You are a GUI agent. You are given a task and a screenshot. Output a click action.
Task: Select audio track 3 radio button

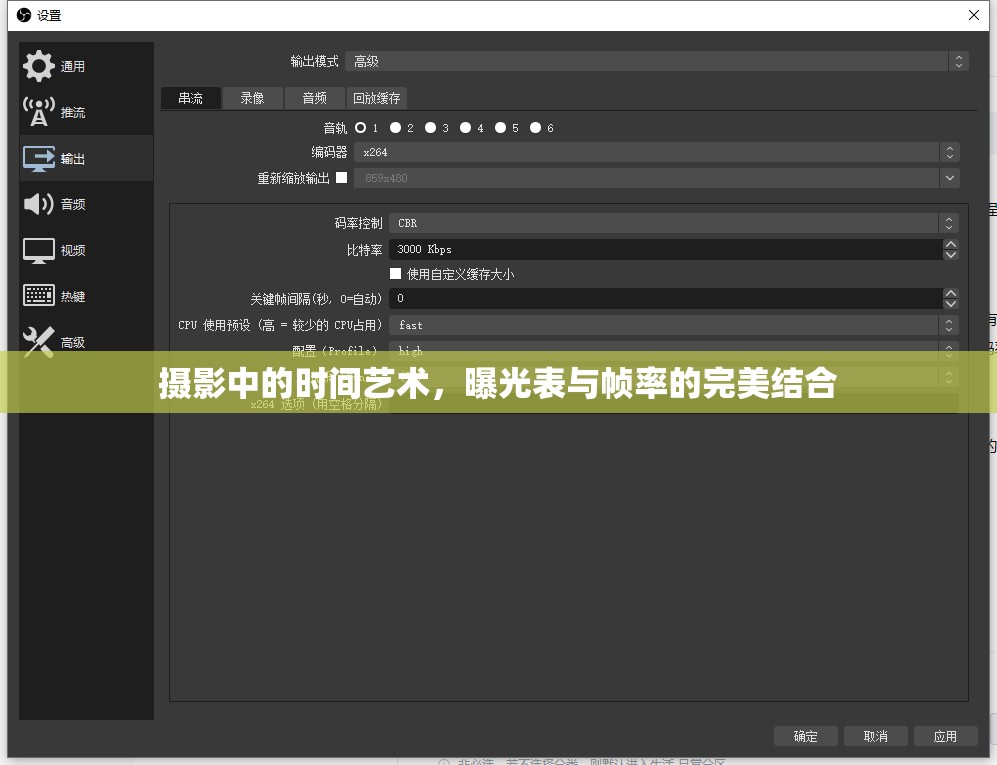click(x=430, y=128)
